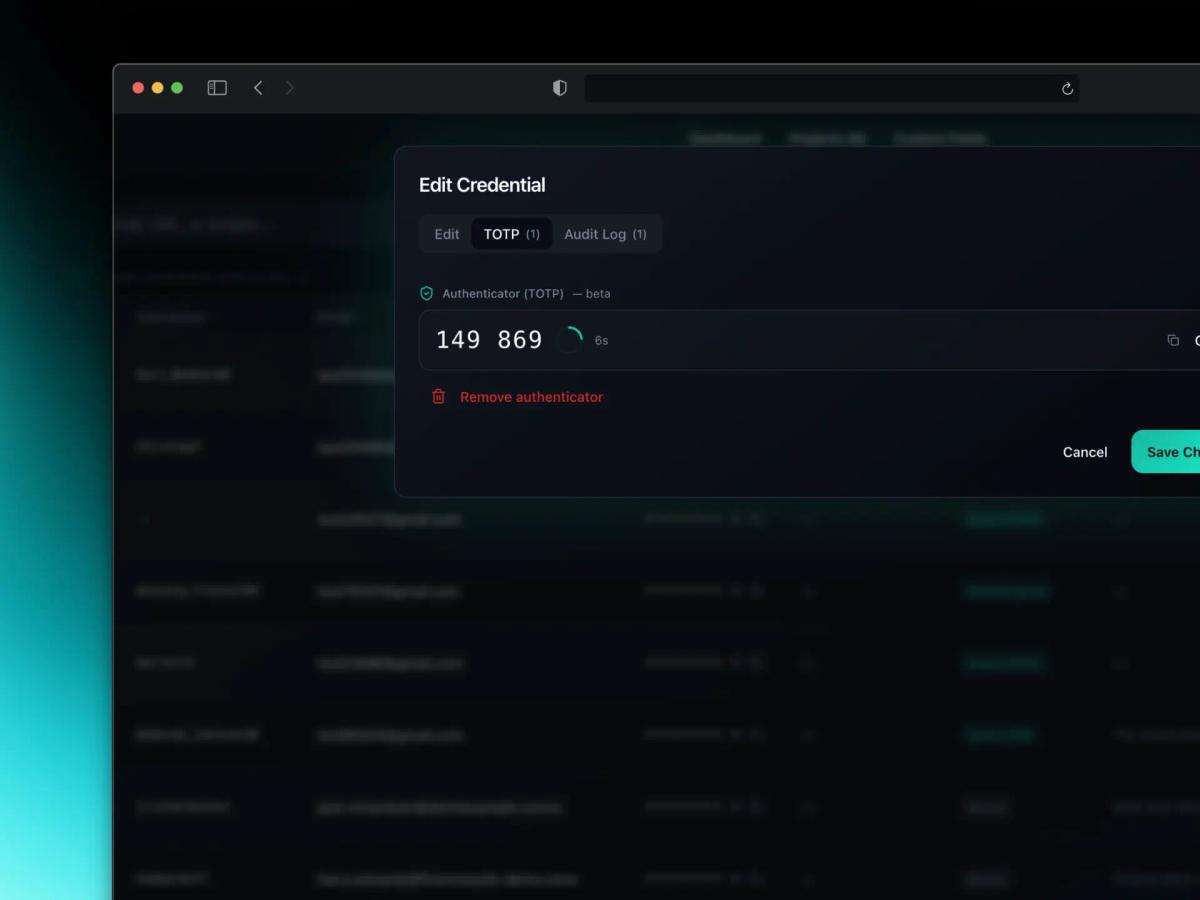Click the Edit Credential heading
The height and width of the screenshot is (900, 1200).
click(x=482, y=185)
